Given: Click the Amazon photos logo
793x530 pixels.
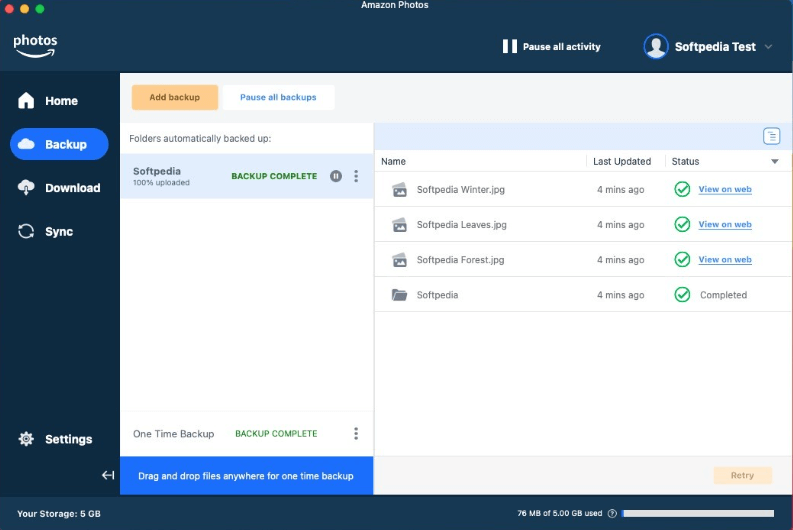Looking at the screenshot, I should pyautogui.click(x=35, y=46).
